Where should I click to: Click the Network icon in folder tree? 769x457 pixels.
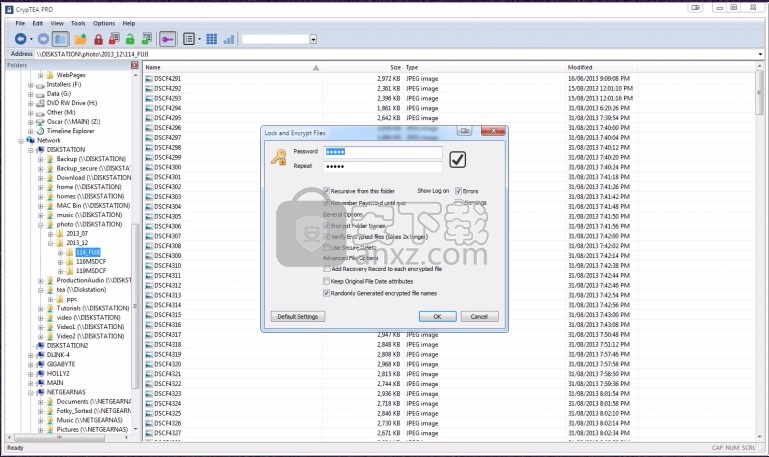pyautogui.click(x=31, y=140)
